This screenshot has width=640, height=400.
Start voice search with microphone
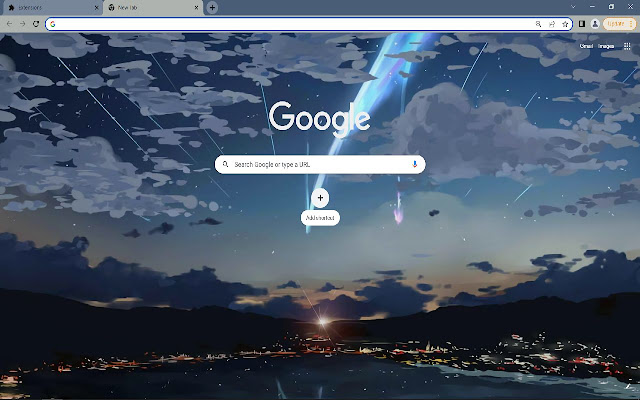click(x=415, y=164)
